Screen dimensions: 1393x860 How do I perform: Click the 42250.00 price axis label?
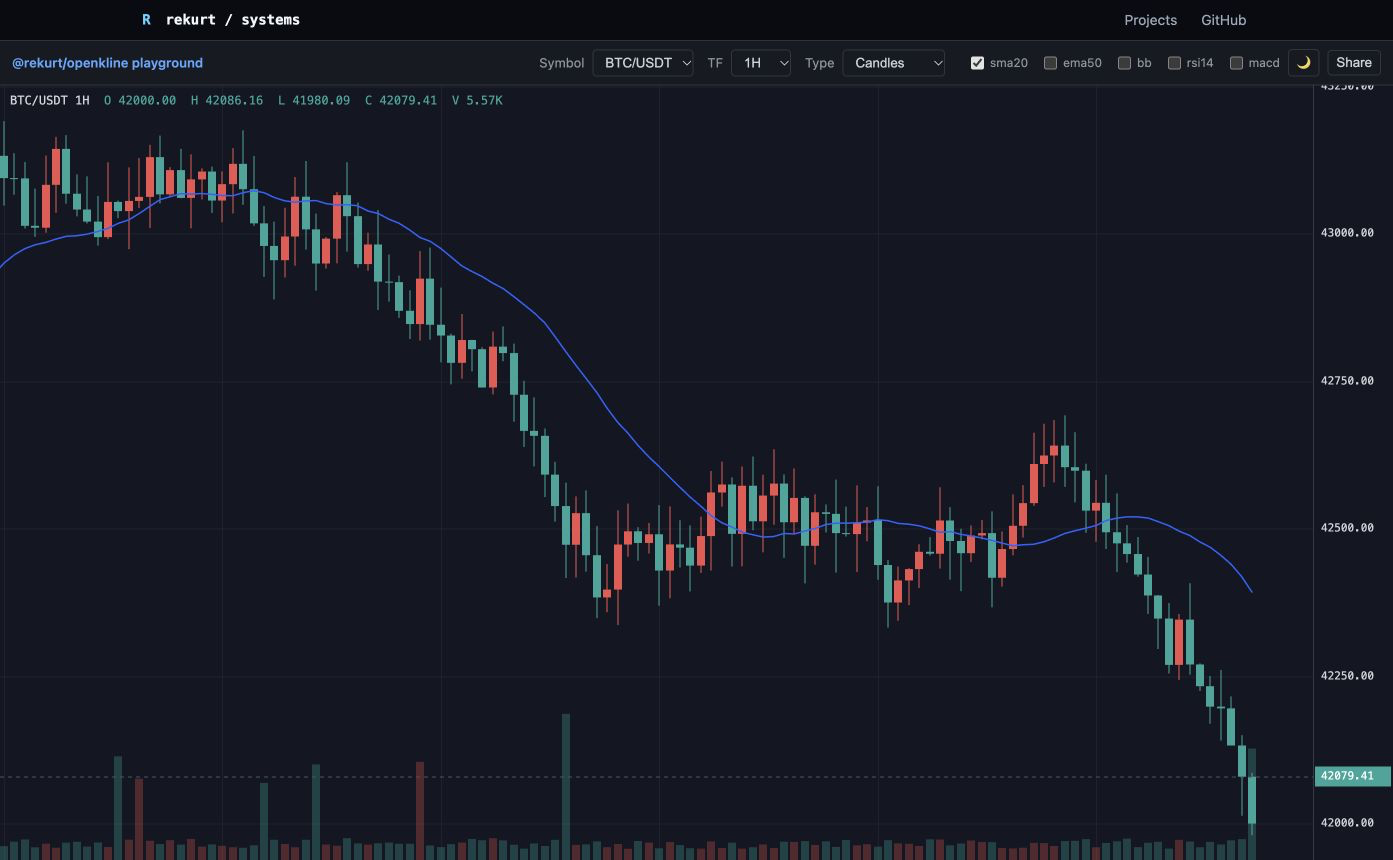pyautogui.click(x=1347, y=676)
